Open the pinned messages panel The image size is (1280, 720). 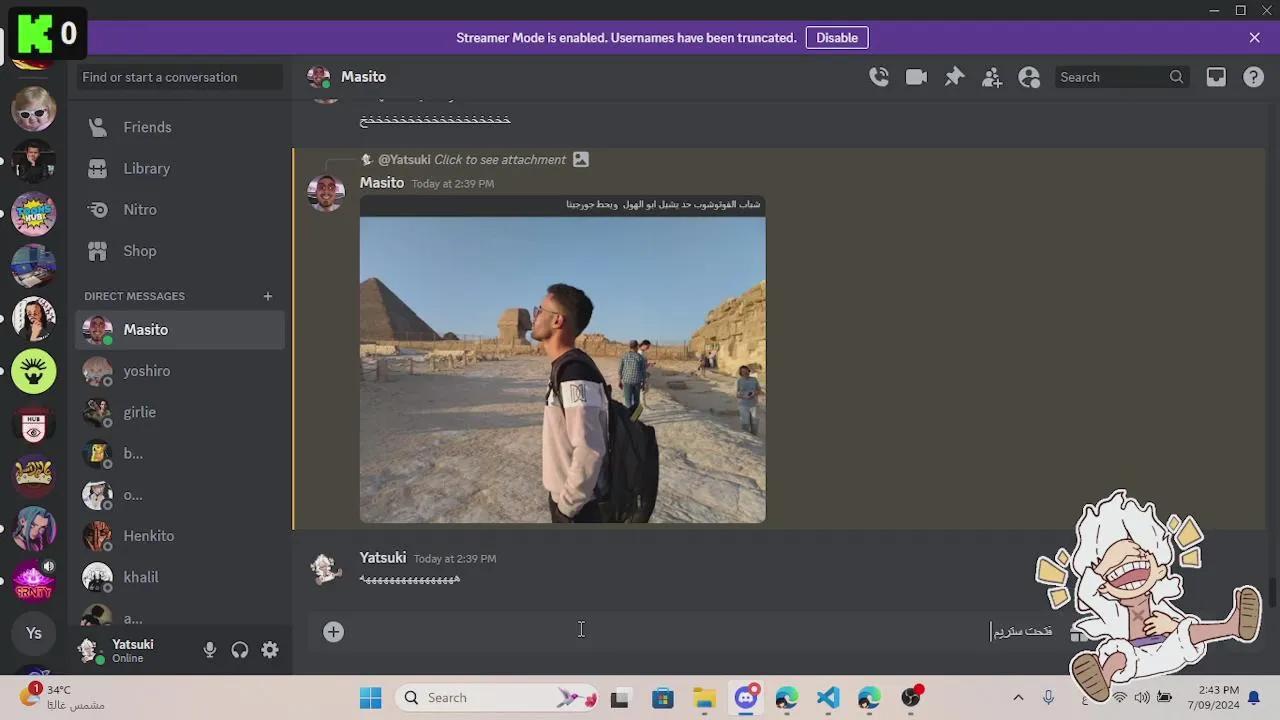click(x=954, y=77)
